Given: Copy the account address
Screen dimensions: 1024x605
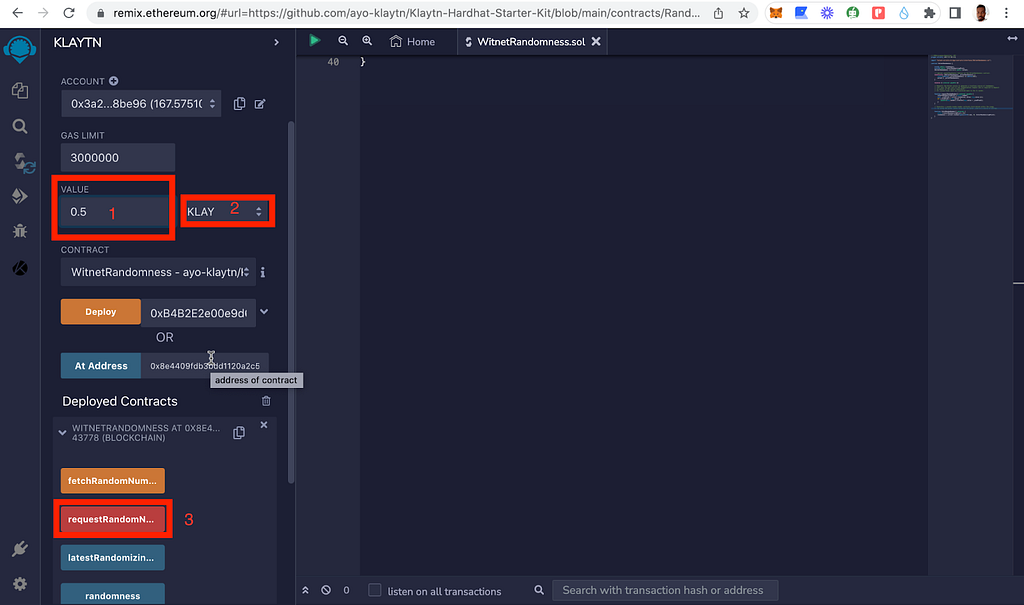Looking at the screenshot, I should 240,104.
